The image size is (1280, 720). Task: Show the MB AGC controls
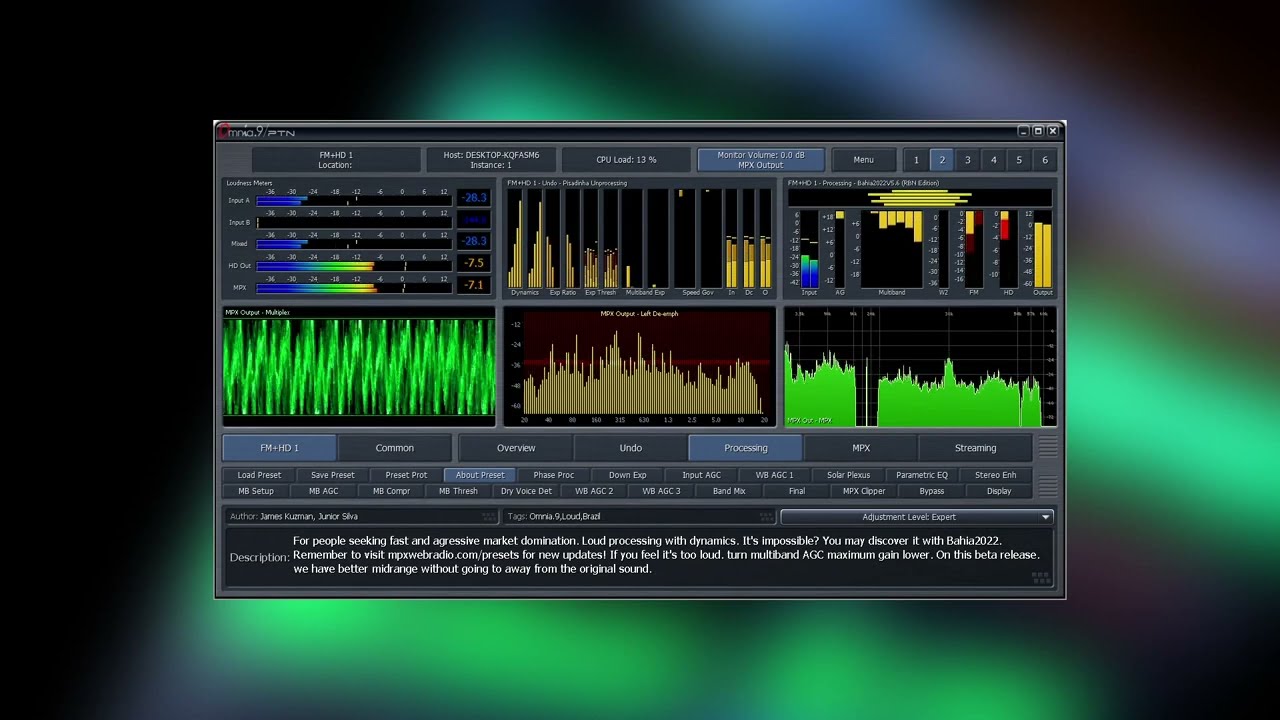323,491
